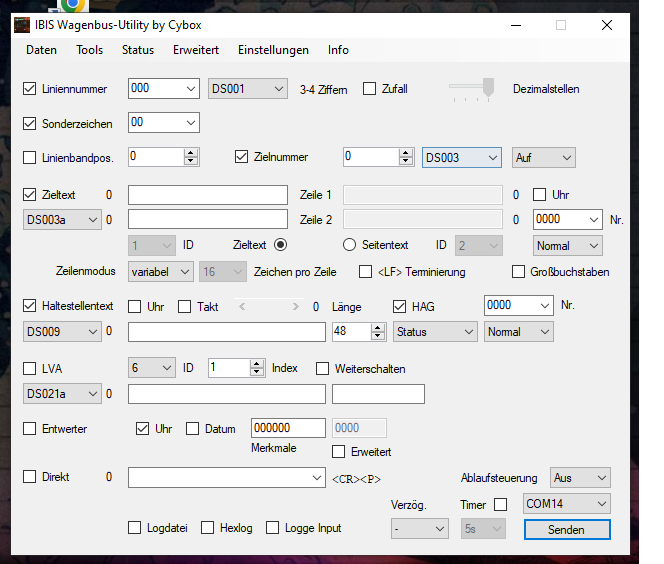Increase the Länge value of 48
664x564 pixels.
[x=378, y=328]
